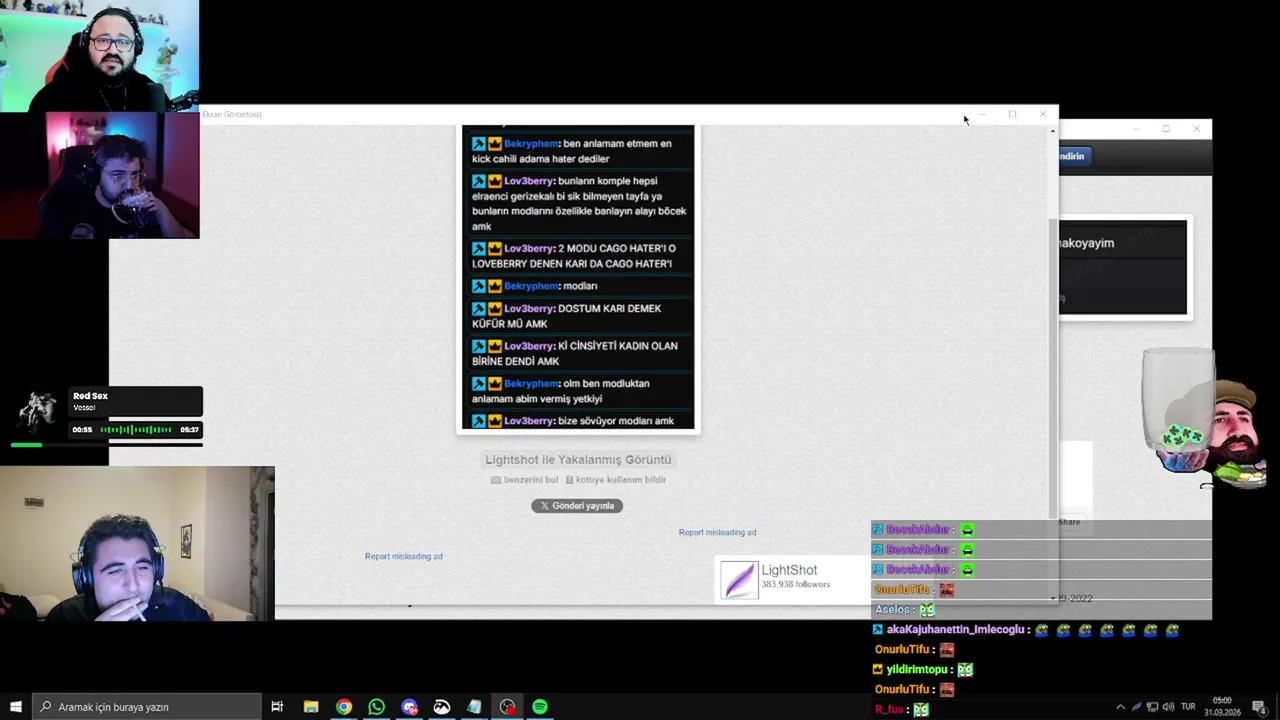
Task: Click the 383,938 followers text
Action: pyautogui.click(x=795, y=585)
